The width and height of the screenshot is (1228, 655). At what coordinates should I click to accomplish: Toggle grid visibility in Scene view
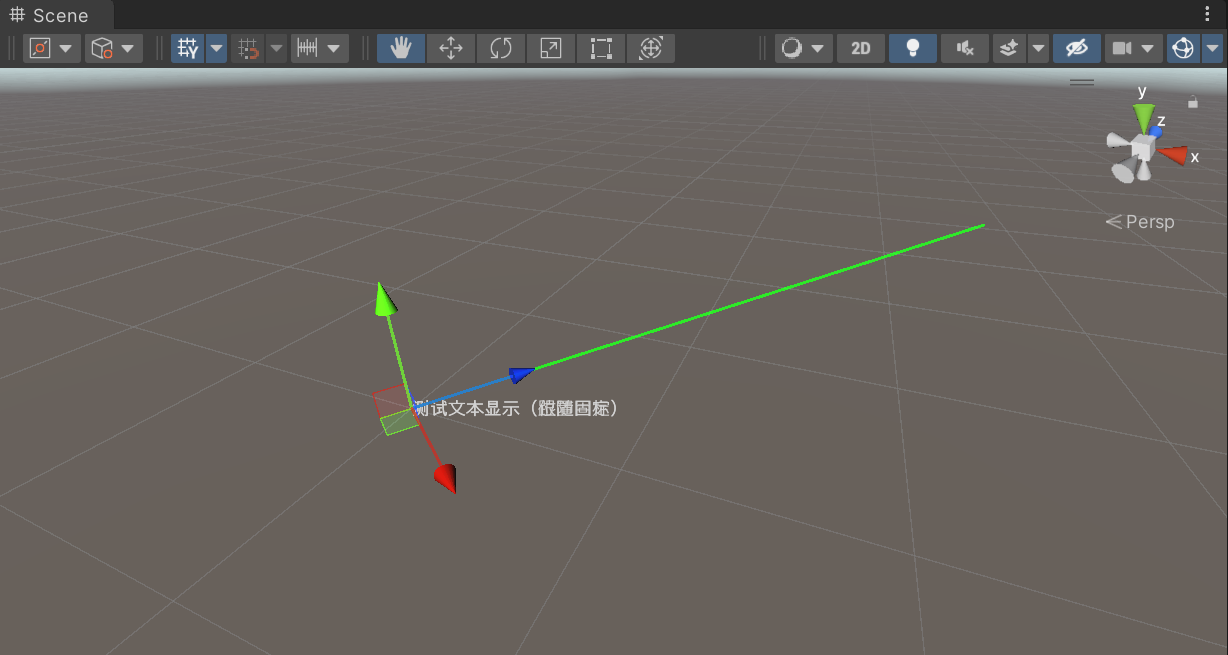[x=188, y=48]
